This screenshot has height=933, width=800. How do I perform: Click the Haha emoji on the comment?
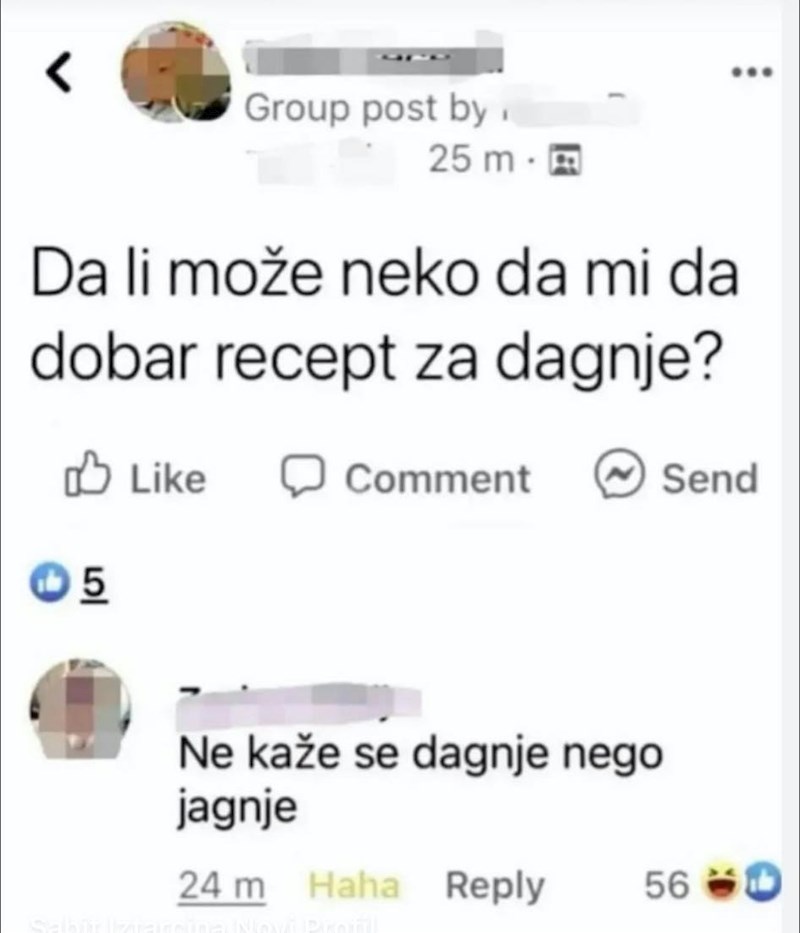click(721, 882)
